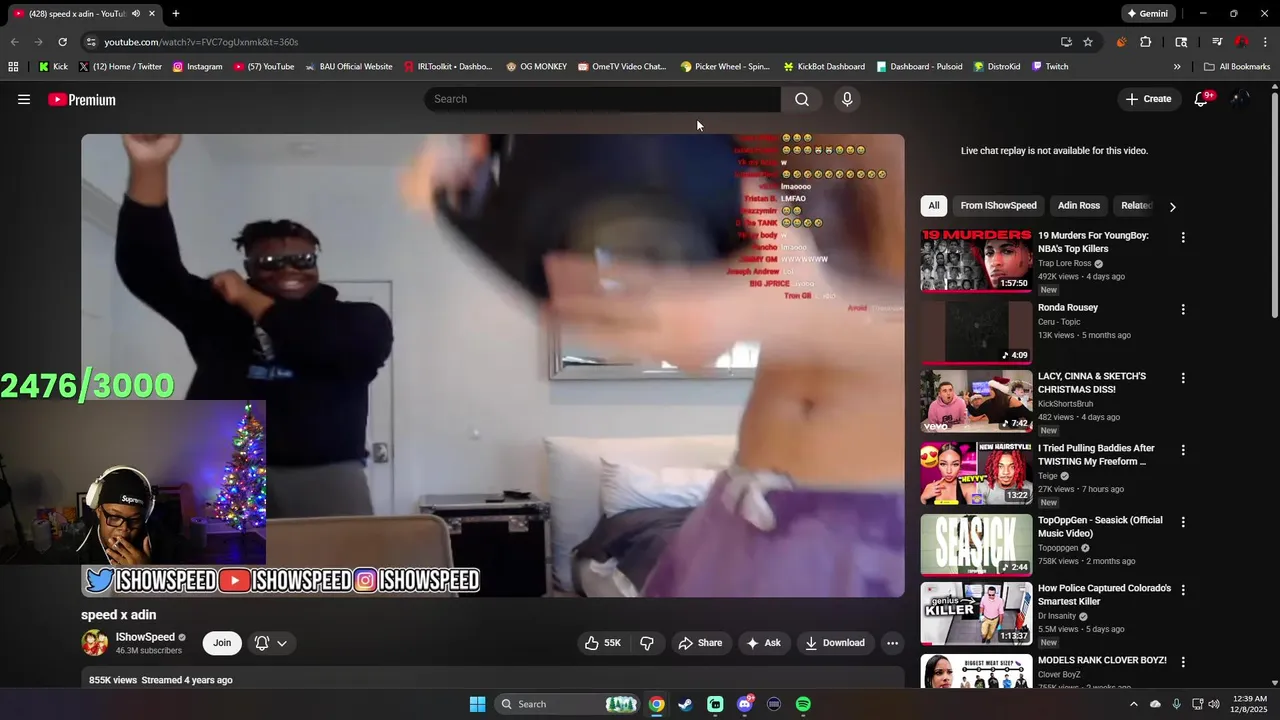
Task: Open options for I Tried Pulling Baddies video
Action: (x=1183, y=450)
